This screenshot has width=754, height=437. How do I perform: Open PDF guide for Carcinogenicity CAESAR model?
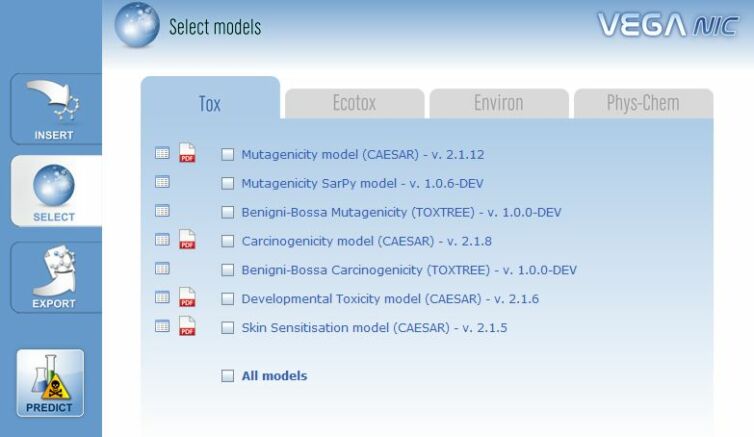pos(187,240)
